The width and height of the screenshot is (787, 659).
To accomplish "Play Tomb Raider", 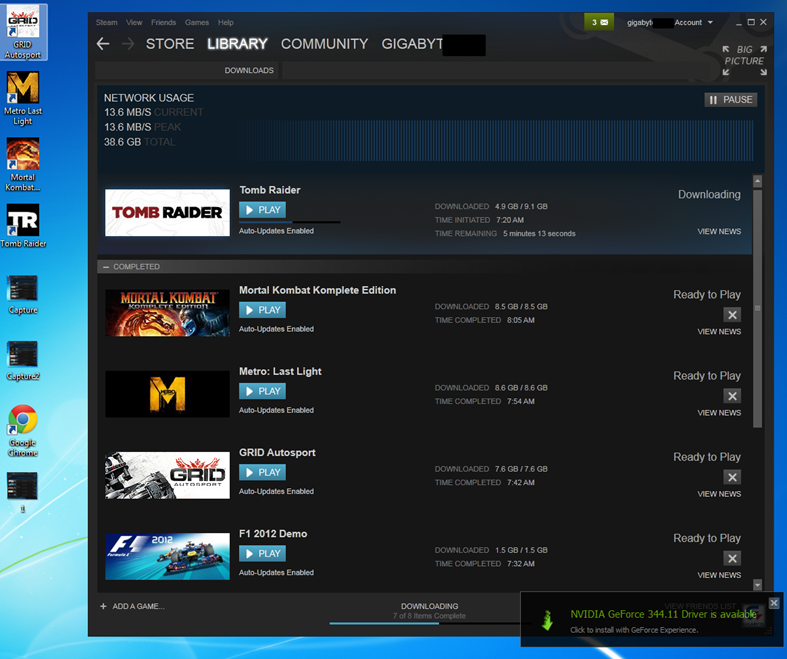I will click(x=263, y=210).
